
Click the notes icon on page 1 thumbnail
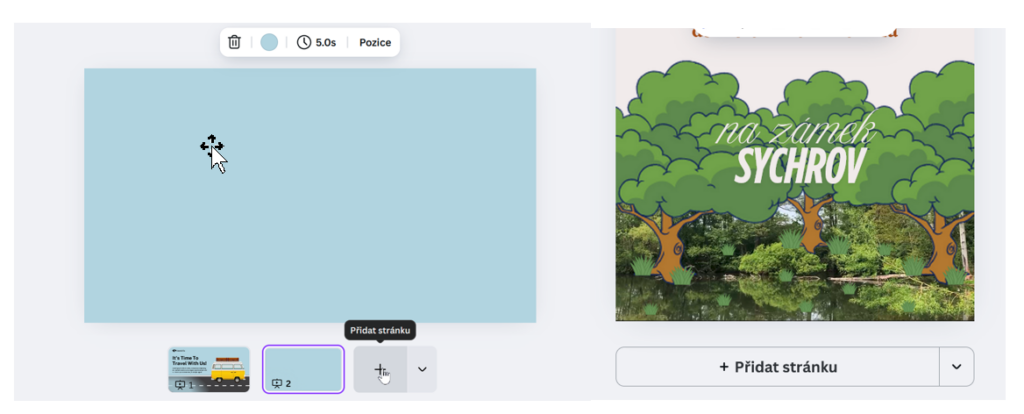180,384
